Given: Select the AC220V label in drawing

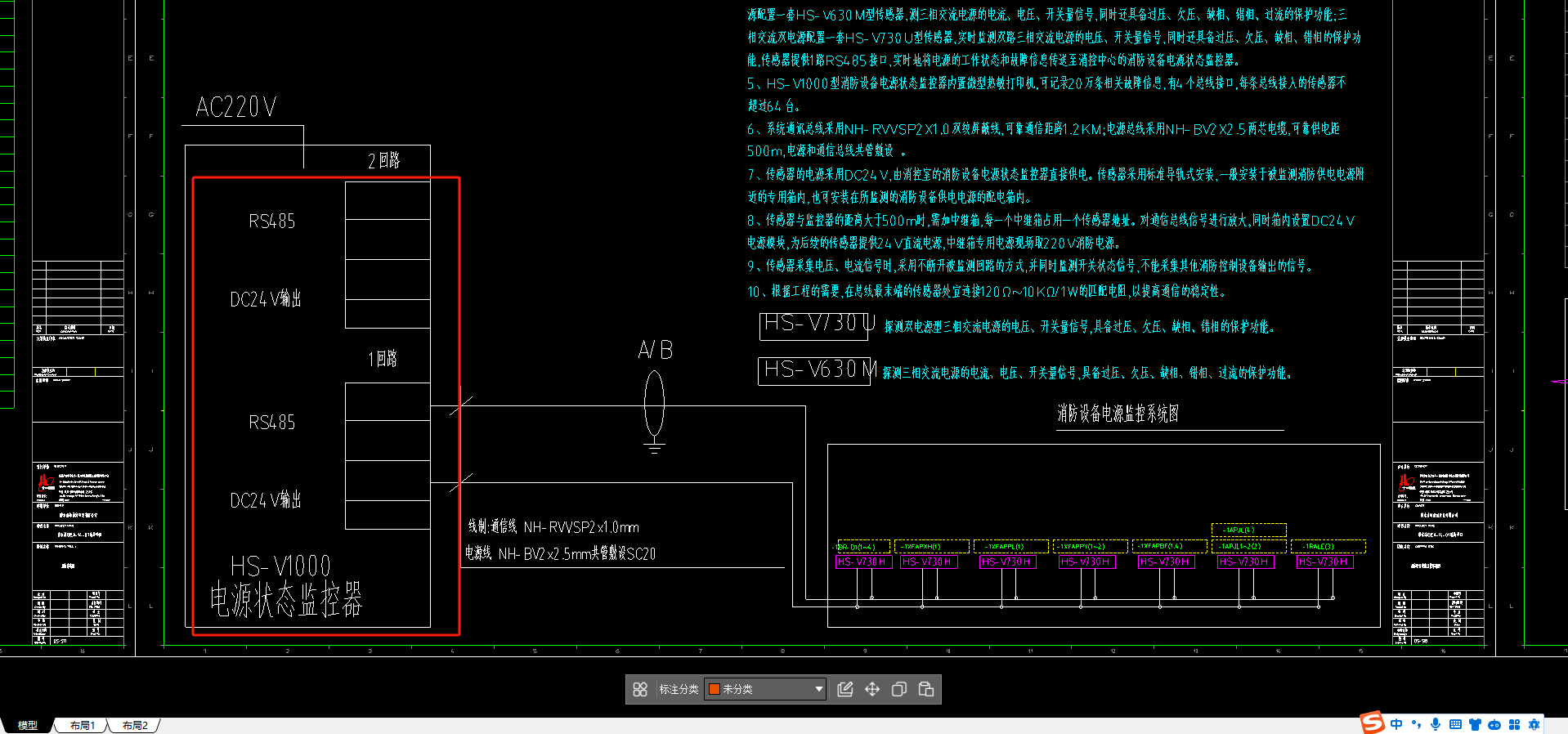Looking at the screenshot, I should pyautogui.click(x=235, y=107).
